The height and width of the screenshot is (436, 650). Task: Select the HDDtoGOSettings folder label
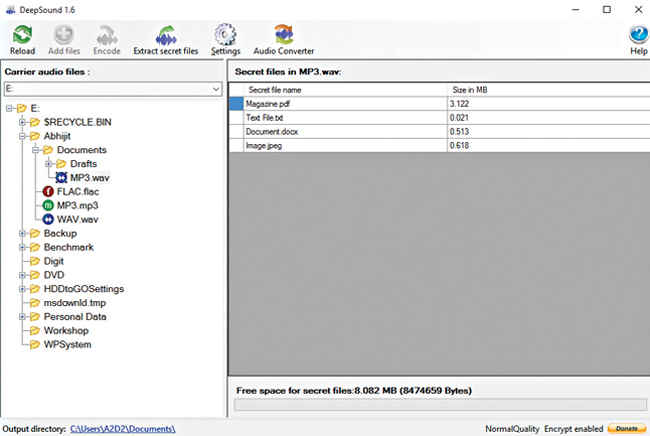(x=84, y=289)
